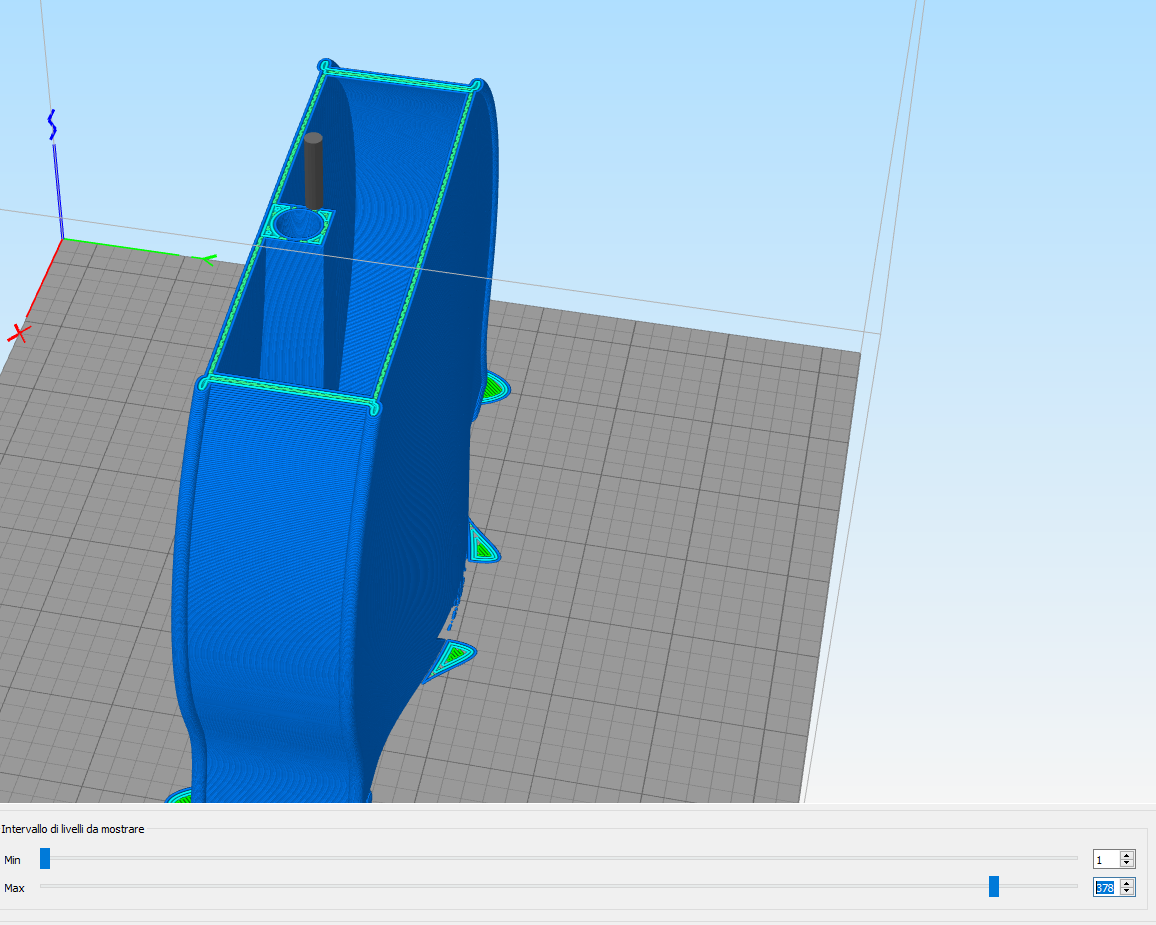
Task: Increase the Min layer value with the up arrow
Action: pyautogui.click(x=1127, y=855)
